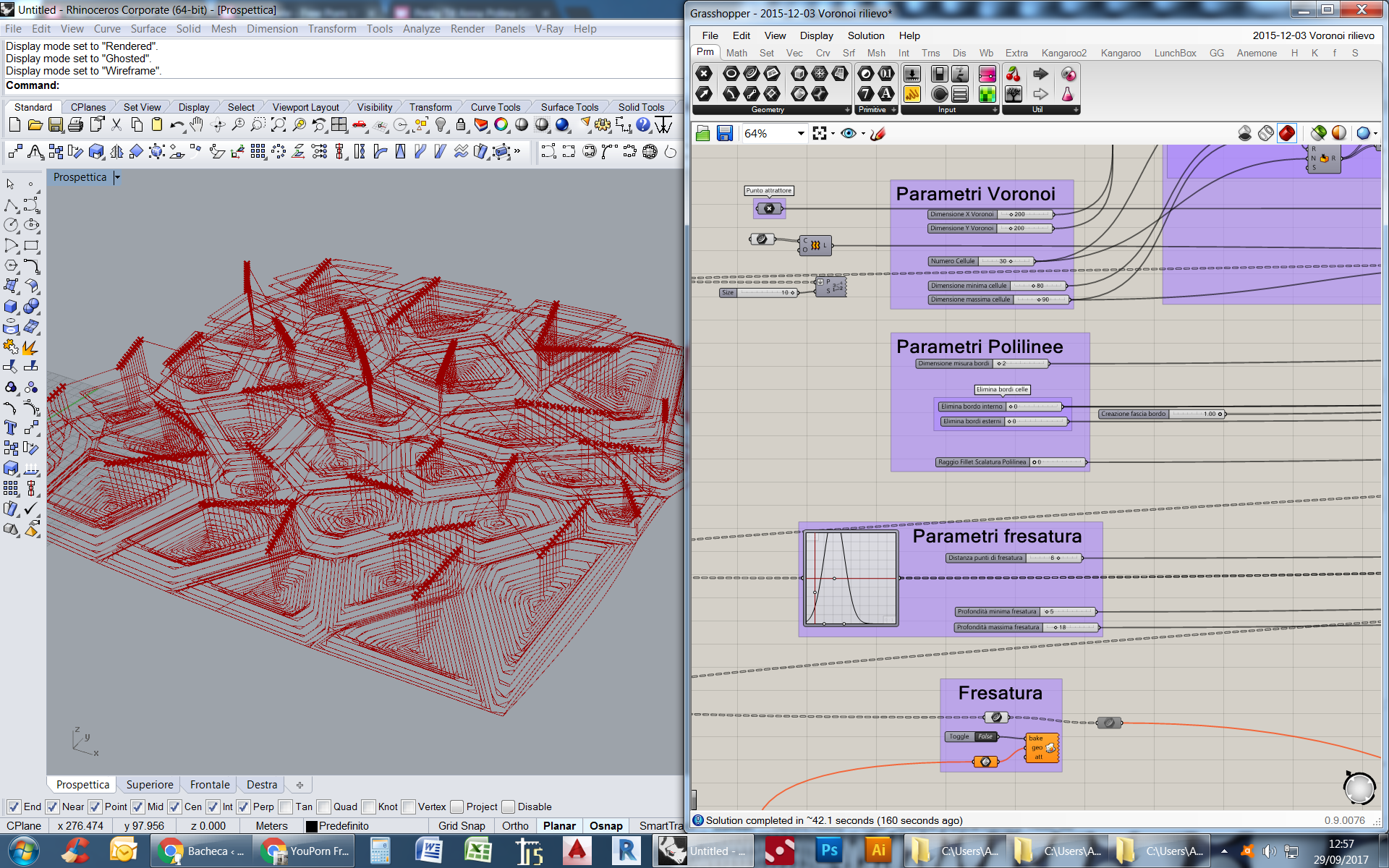
Task: Switch to the Curve Tools toolbar tab
Action: point(495,107)
